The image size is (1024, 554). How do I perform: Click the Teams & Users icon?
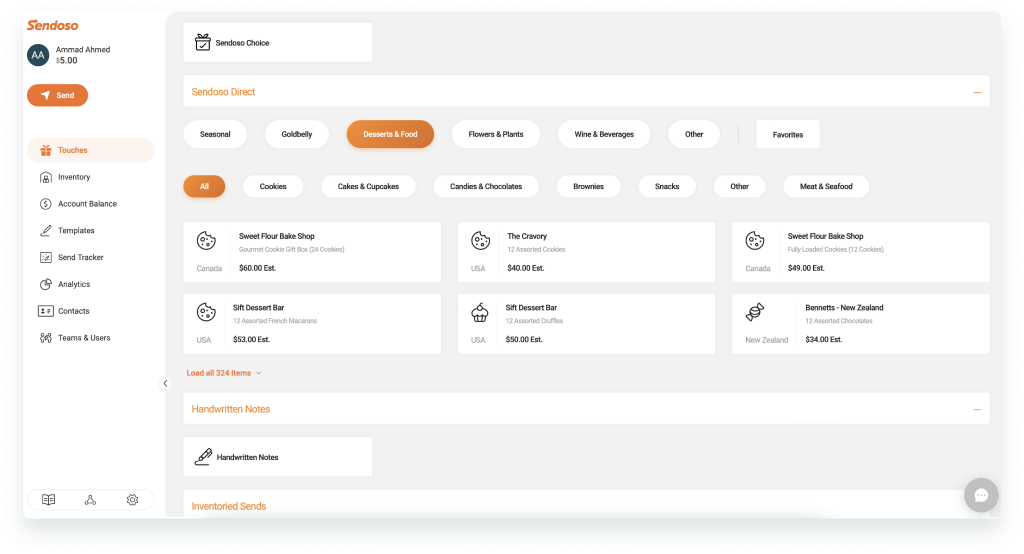point(46,338)
